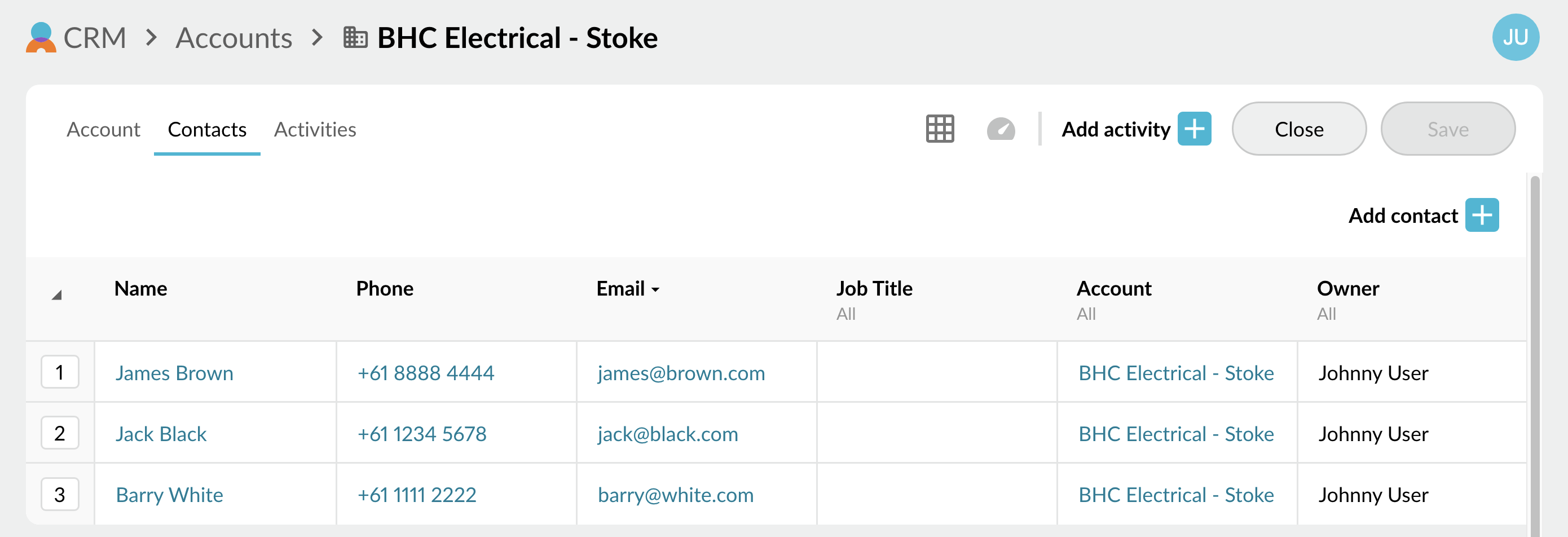Open the James Brown contact link
This screenshot has height=537, width=1568.
pyautogui.click(x=174, y=373)
